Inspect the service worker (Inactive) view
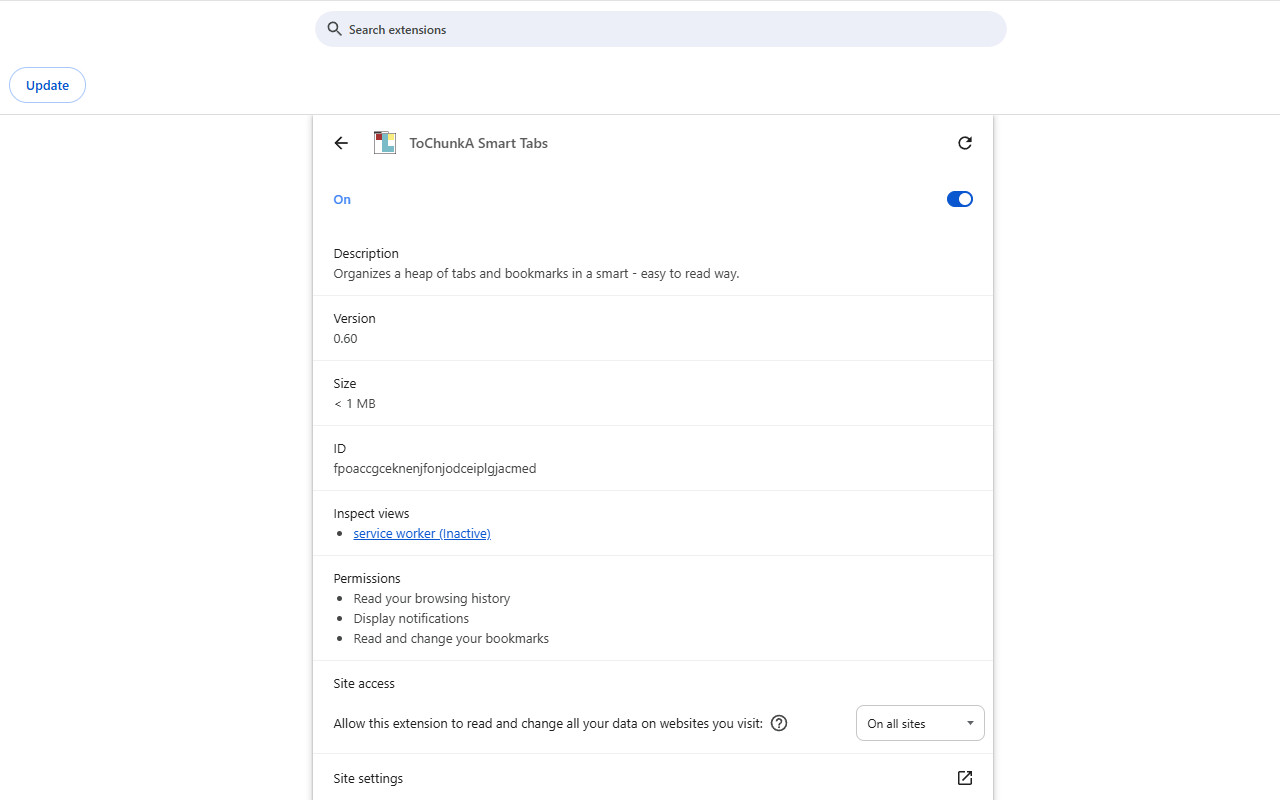The image size is (1280, 800). point(421,533)
